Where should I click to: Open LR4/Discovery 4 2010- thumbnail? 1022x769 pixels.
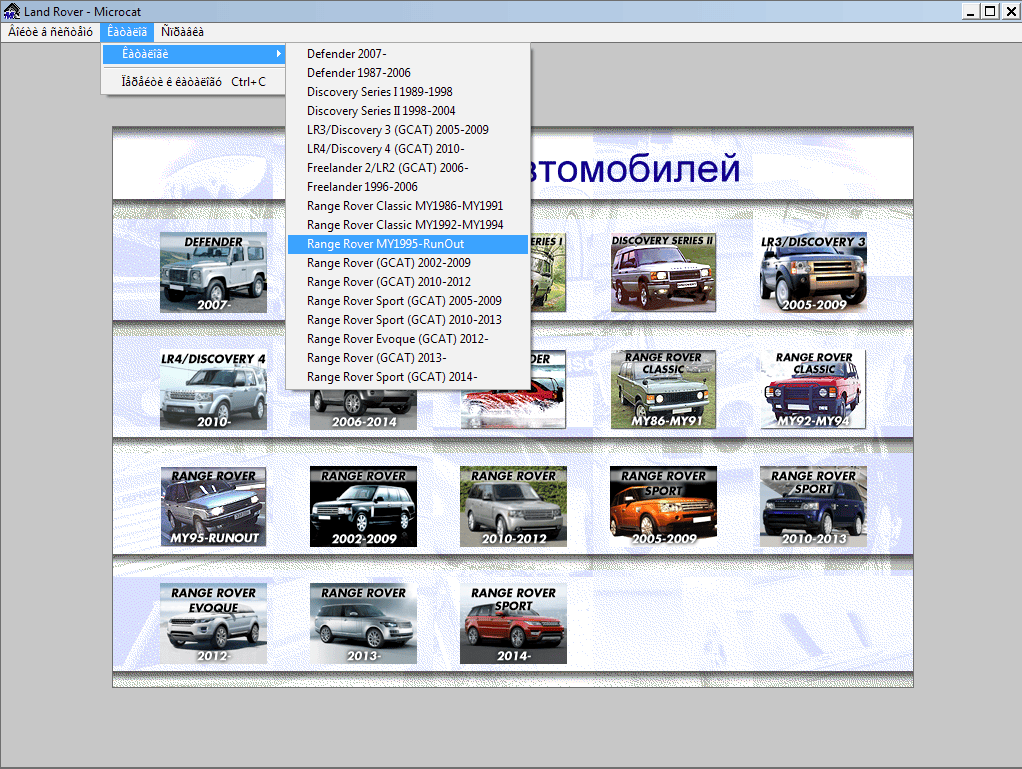pos(213,390)
